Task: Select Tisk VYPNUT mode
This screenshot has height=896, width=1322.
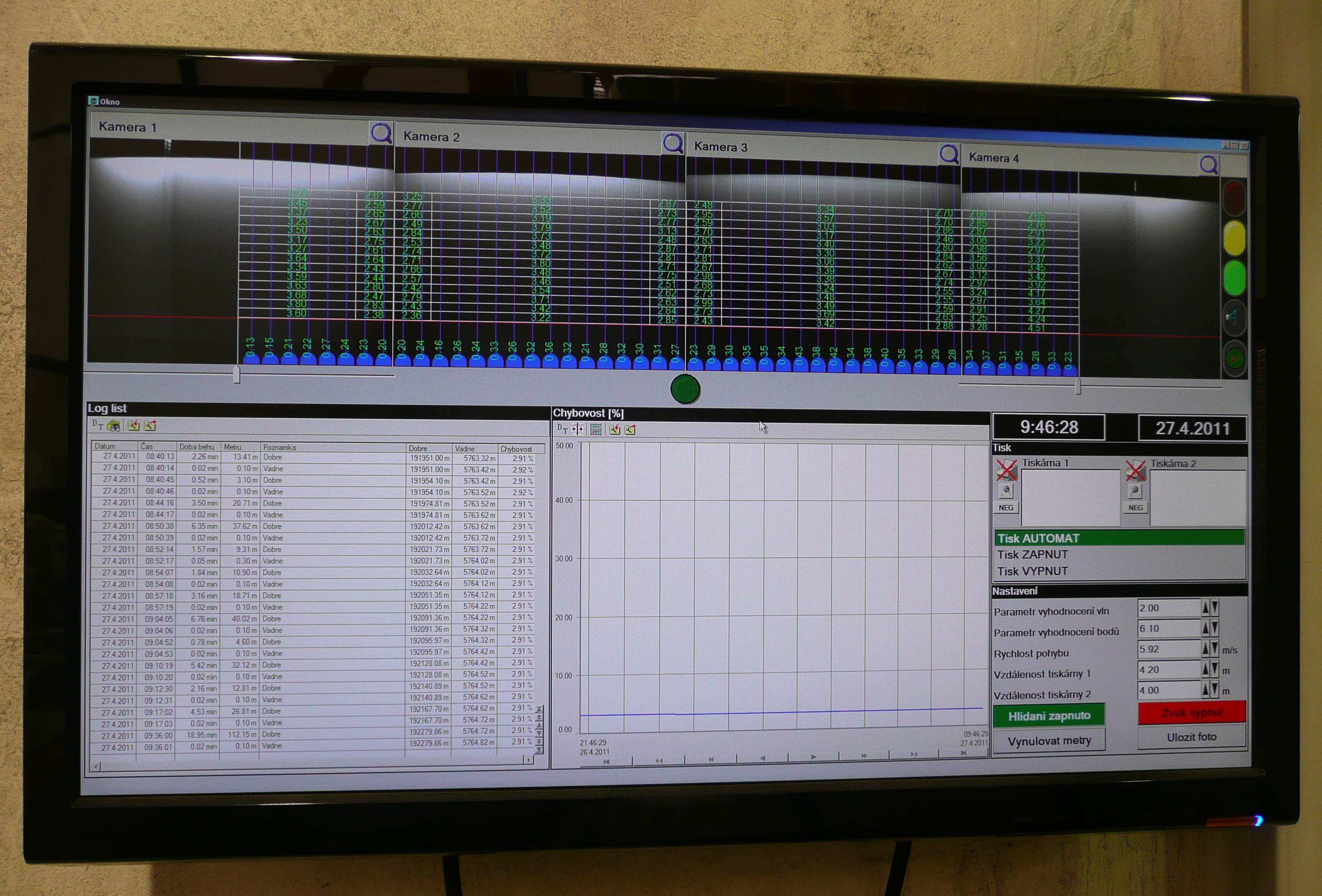Action: coord(1033,571)
